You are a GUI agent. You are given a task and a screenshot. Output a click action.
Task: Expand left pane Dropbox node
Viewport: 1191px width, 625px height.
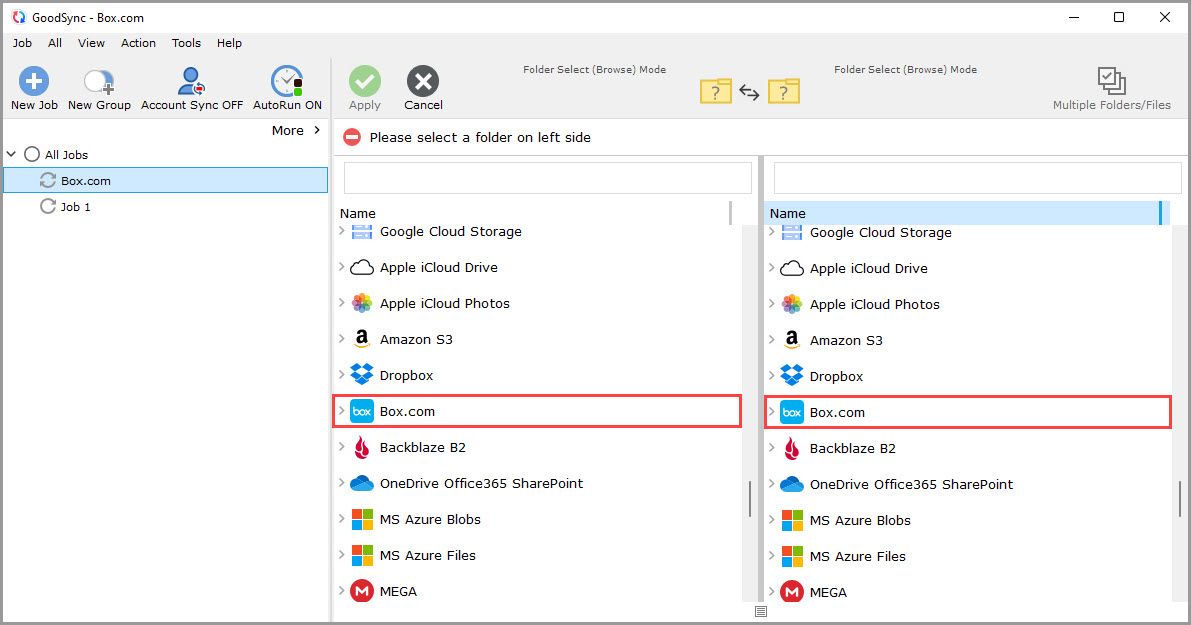pos(342,374)
